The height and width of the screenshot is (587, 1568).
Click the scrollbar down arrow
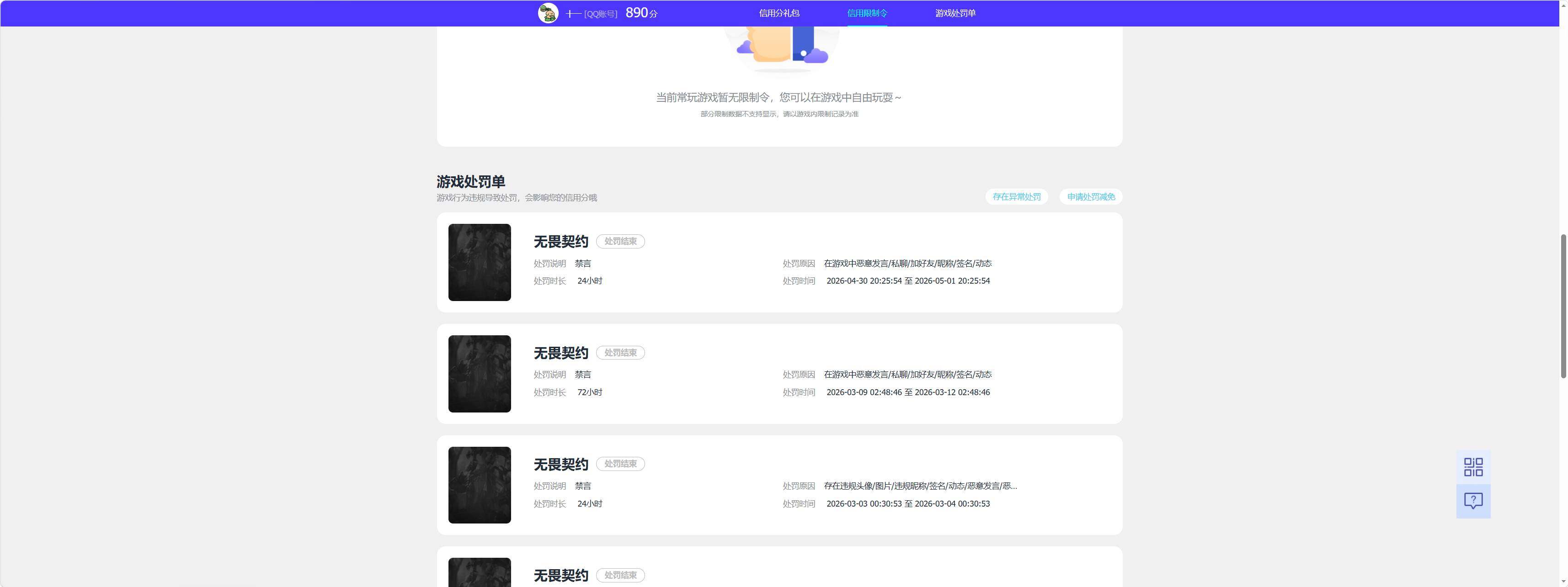1563,582
